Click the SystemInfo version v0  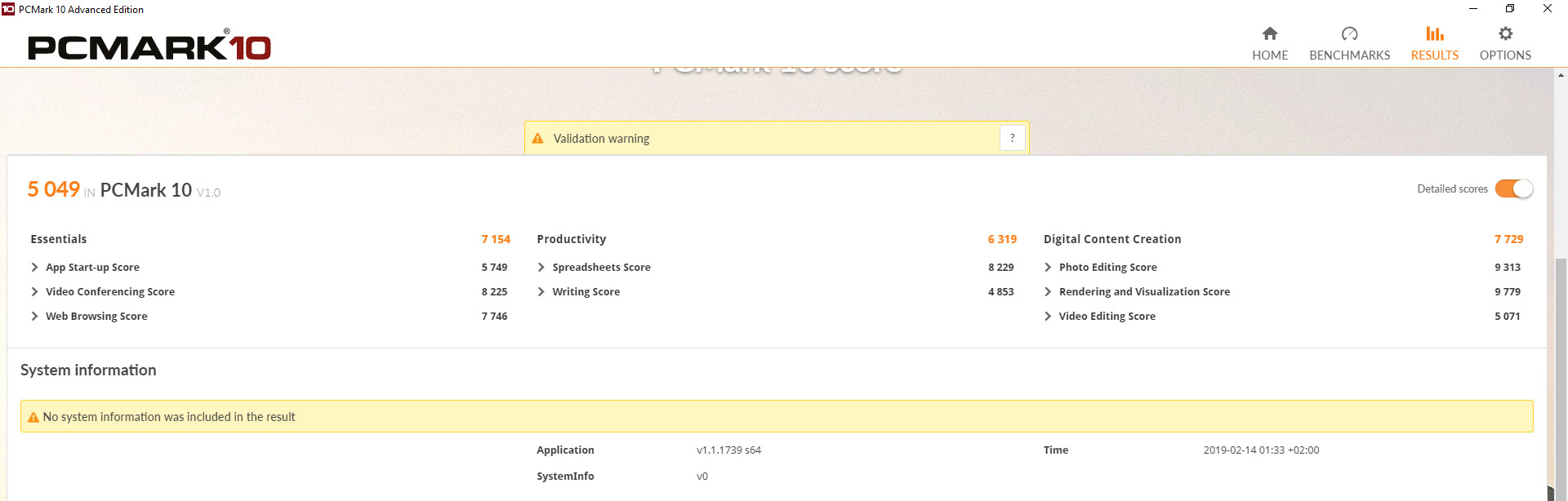pos(702,477)
